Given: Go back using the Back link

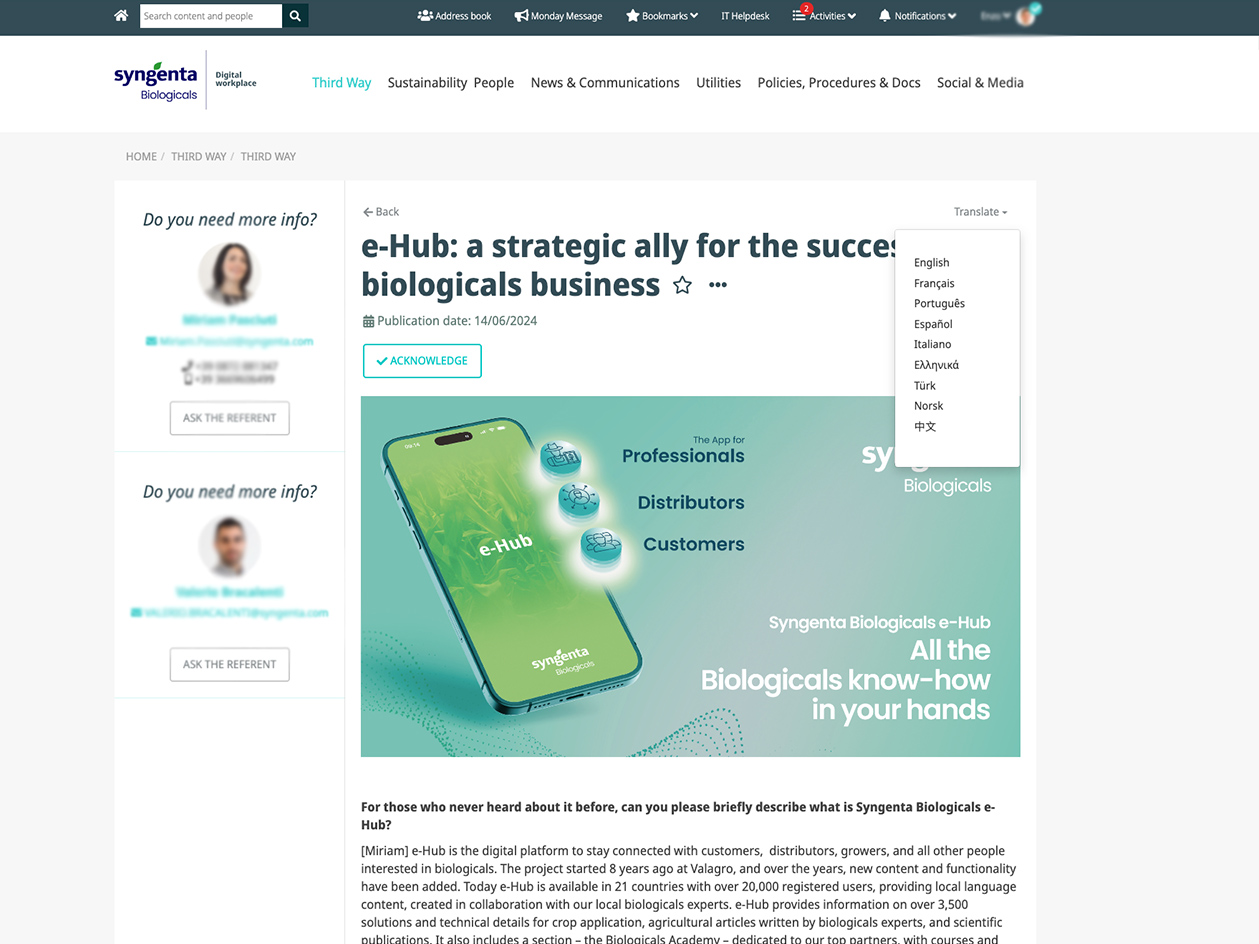Looking at the screenshot, I should point(381,212).
